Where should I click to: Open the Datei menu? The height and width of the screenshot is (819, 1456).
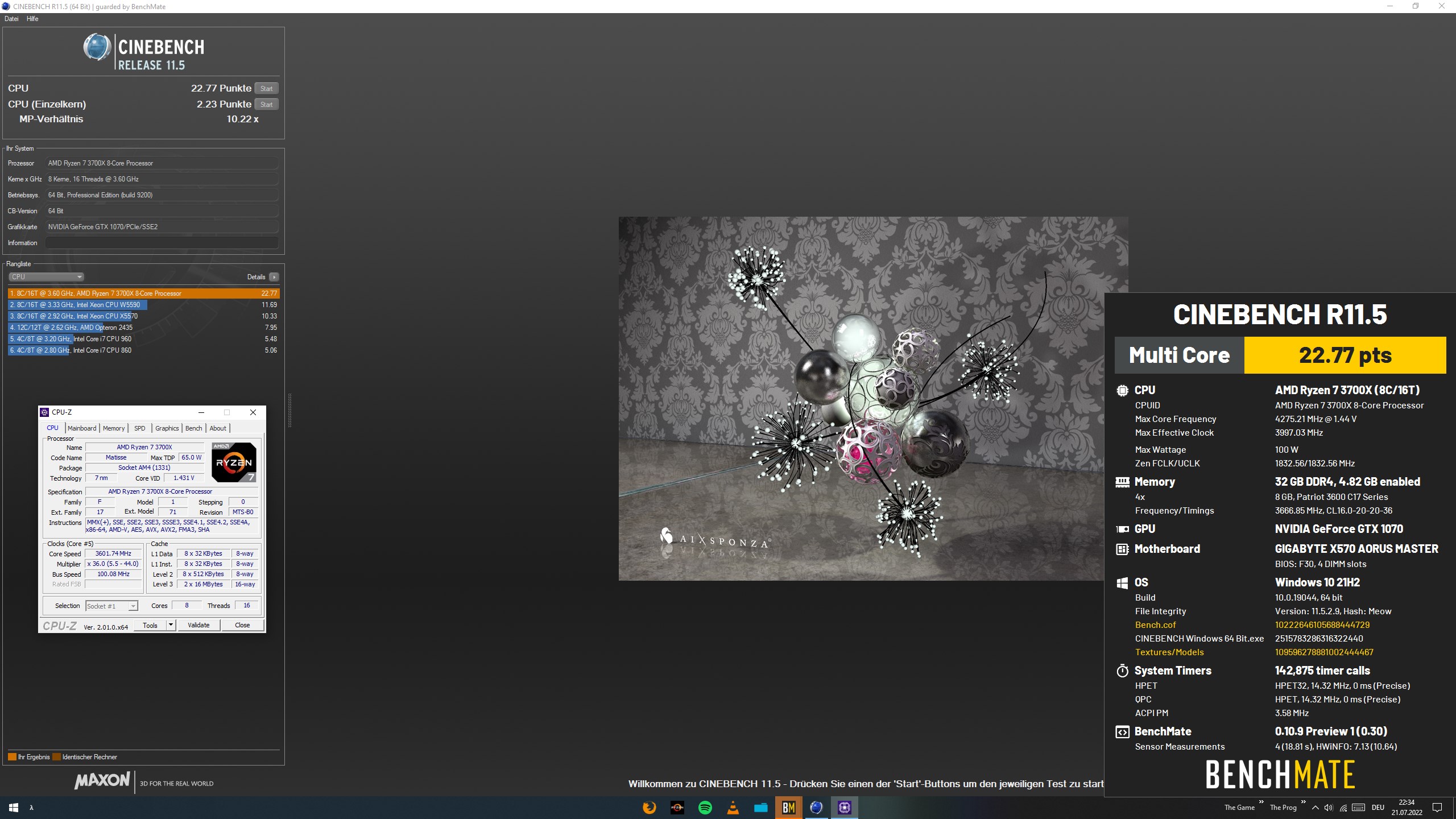(x=11, y=19)
